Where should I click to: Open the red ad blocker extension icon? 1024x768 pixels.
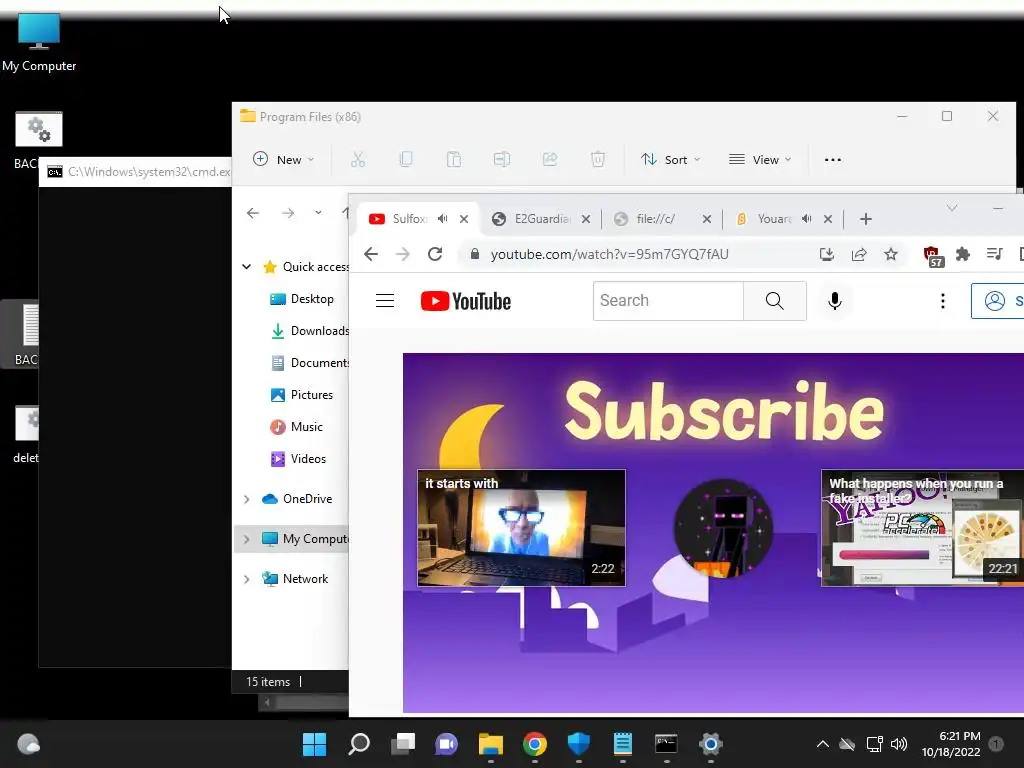(933, 256)
